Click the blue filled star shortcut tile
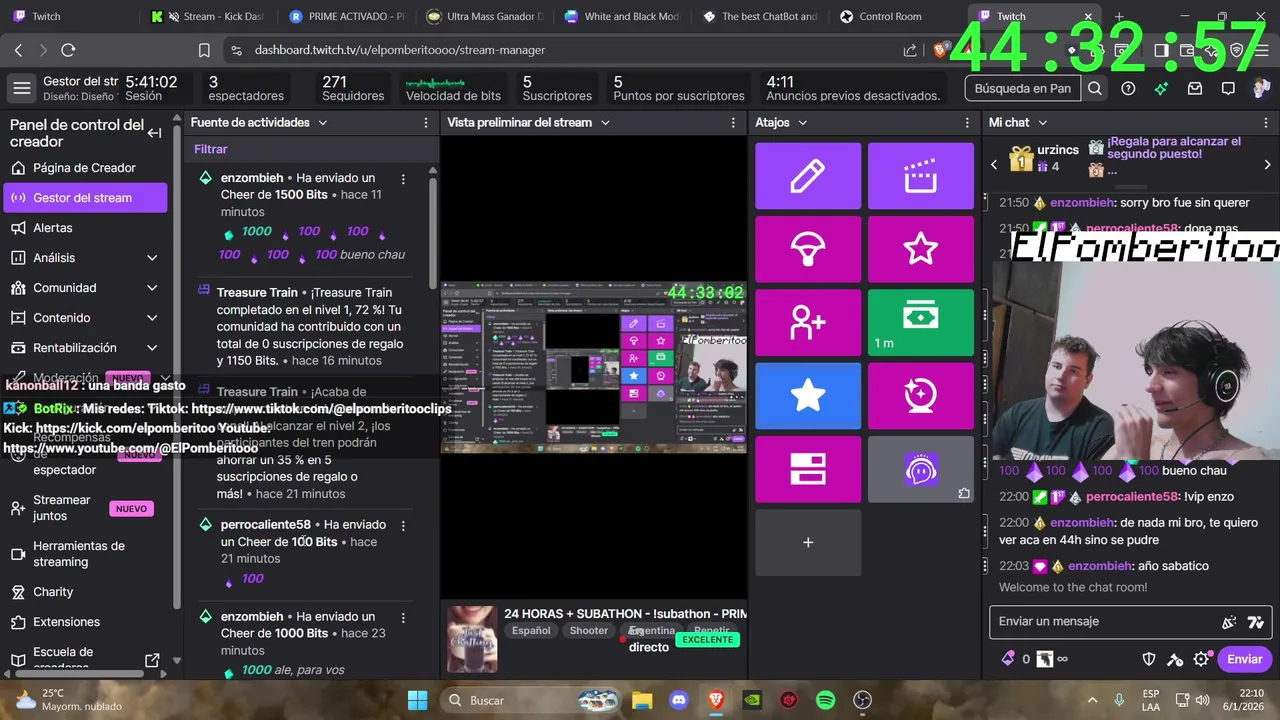 pos(808,396)
